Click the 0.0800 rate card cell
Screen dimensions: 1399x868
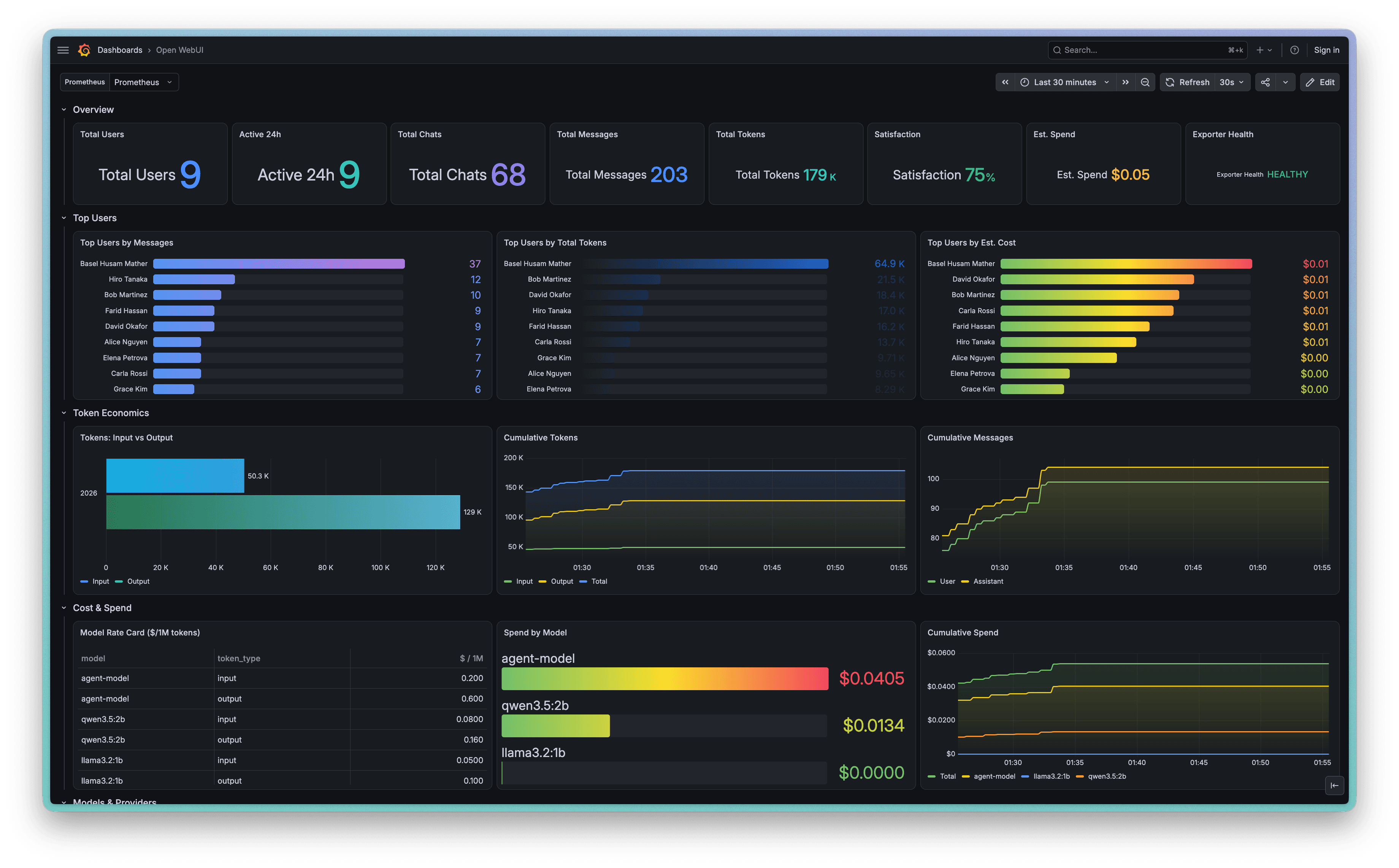[x=469, y=719]
